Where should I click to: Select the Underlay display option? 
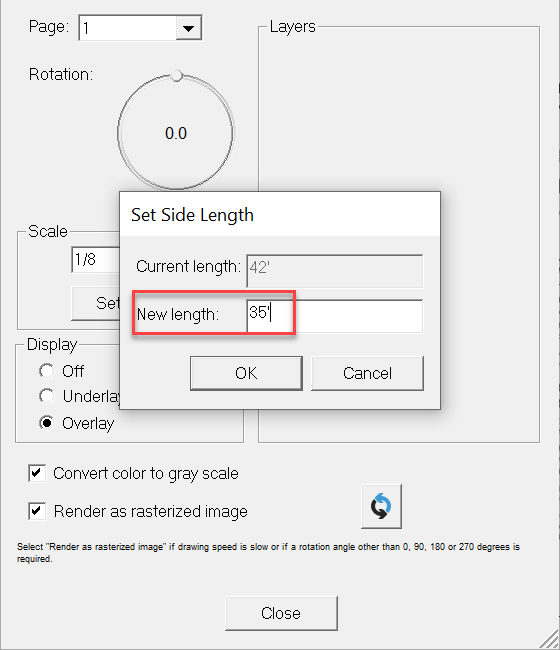(x=46, y=396)
